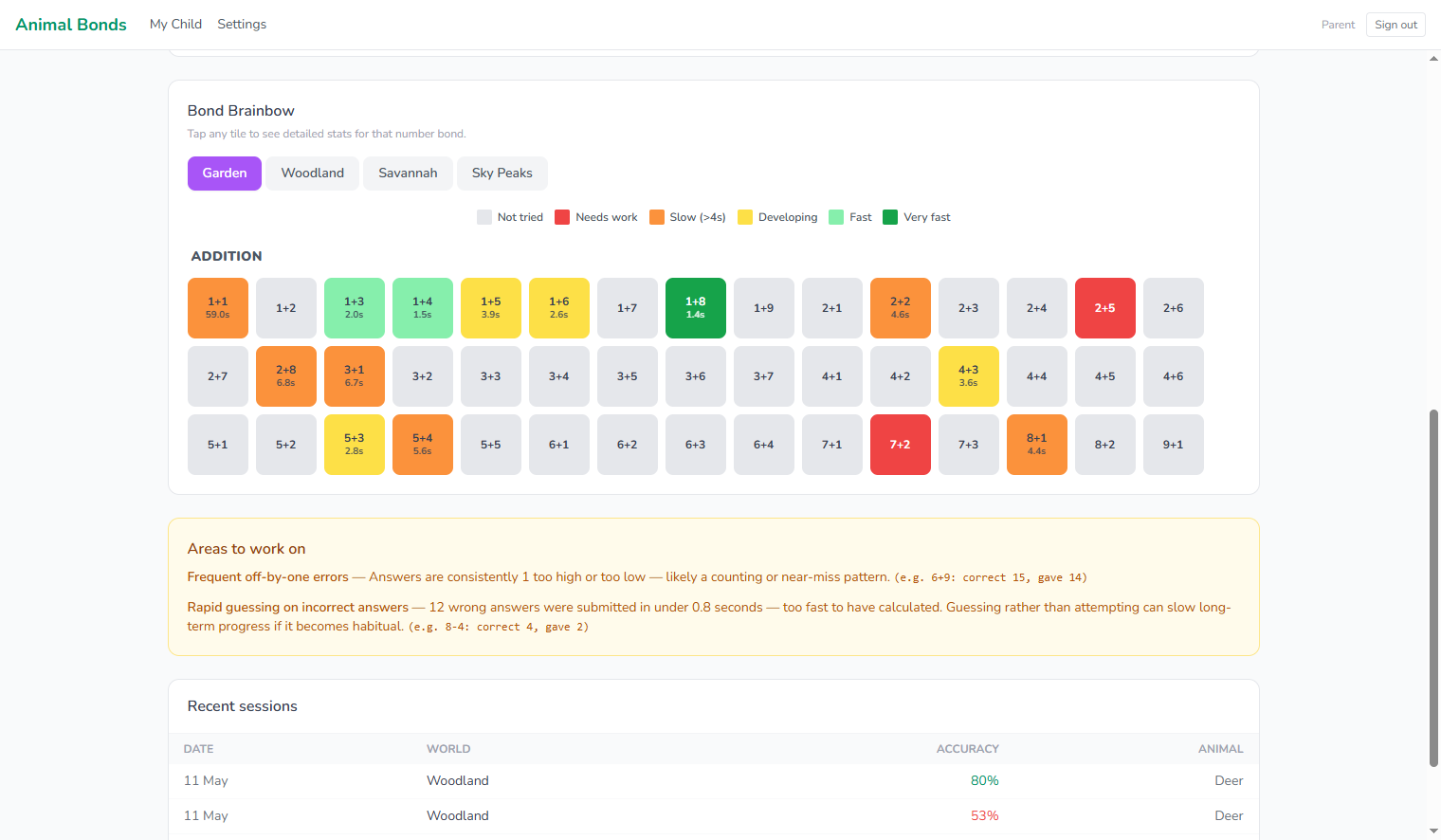This screenshot has width=1441, height=840.
Task: Click the Sign out button
Action: (1395, 25)
